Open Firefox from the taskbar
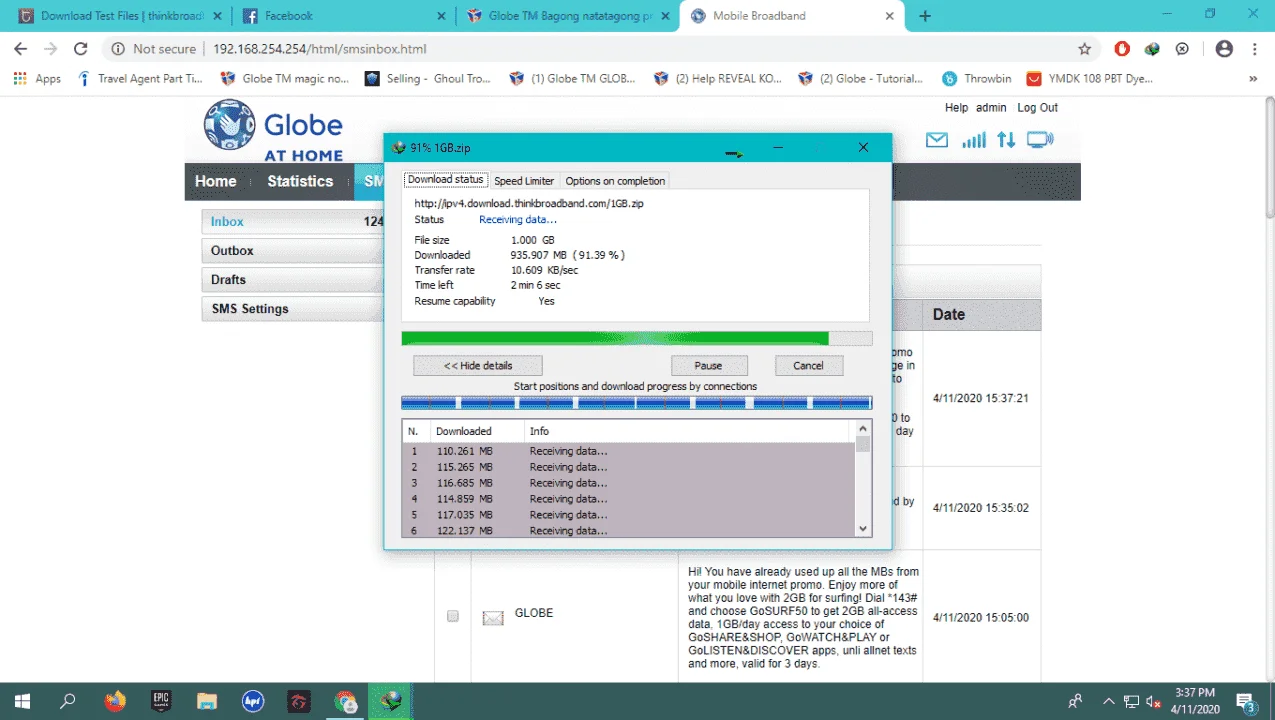 (x=115, y=702)
